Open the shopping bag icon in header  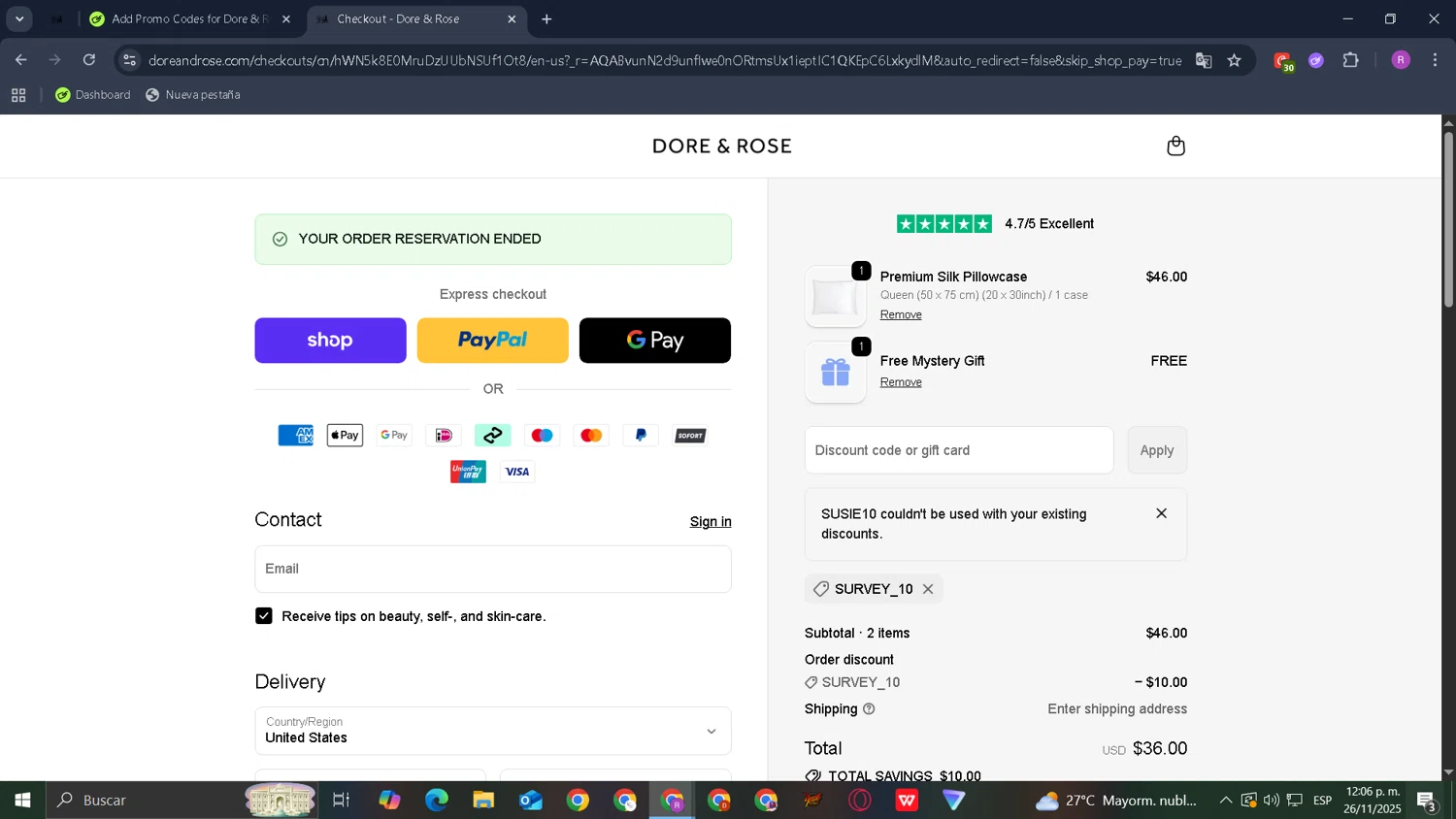click(1175, 147)
